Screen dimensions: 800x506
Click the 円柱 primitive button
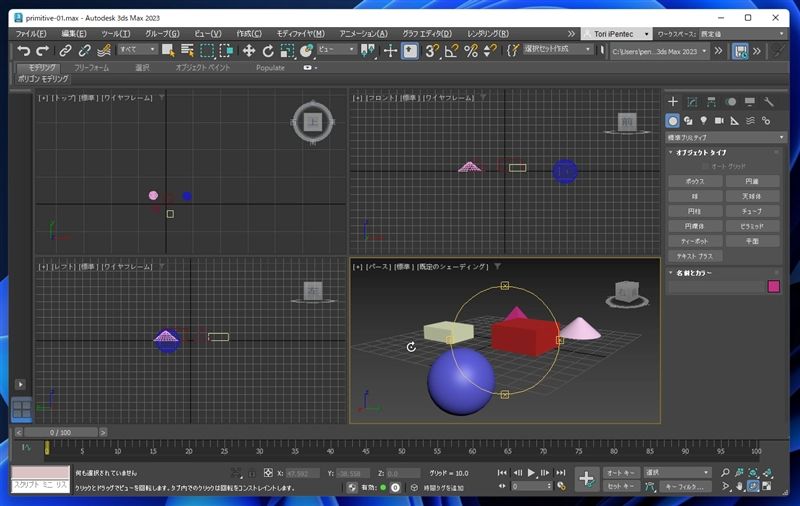coord(695,211)
